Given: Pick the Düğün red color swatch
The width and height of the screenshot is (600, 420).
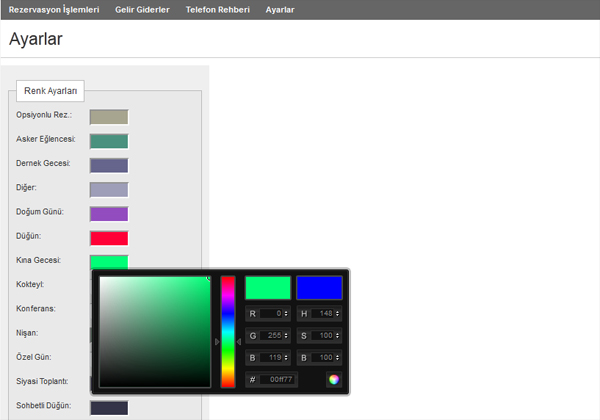Looking at the screenshot, I should (x=109, y=238).
